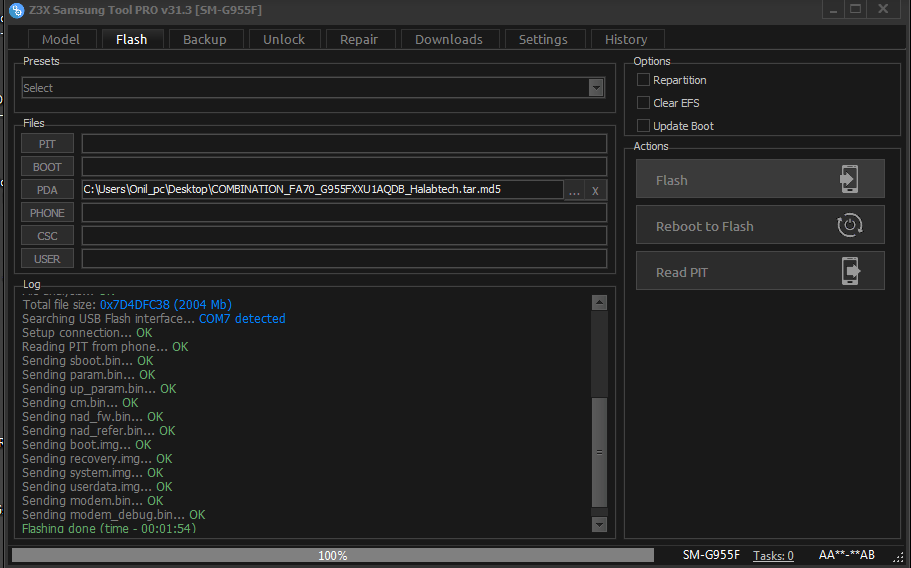Click the log scrollbar up arrow
Image resolution: width=911 pixels, height=568 pixels.
[x=599, y=303]
